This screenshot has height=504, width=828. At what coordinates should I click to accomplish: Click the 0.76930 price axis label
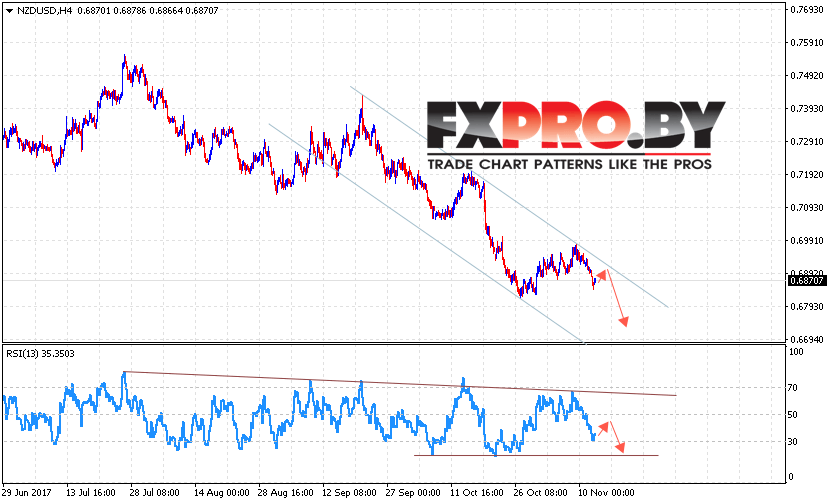[807, 10]
